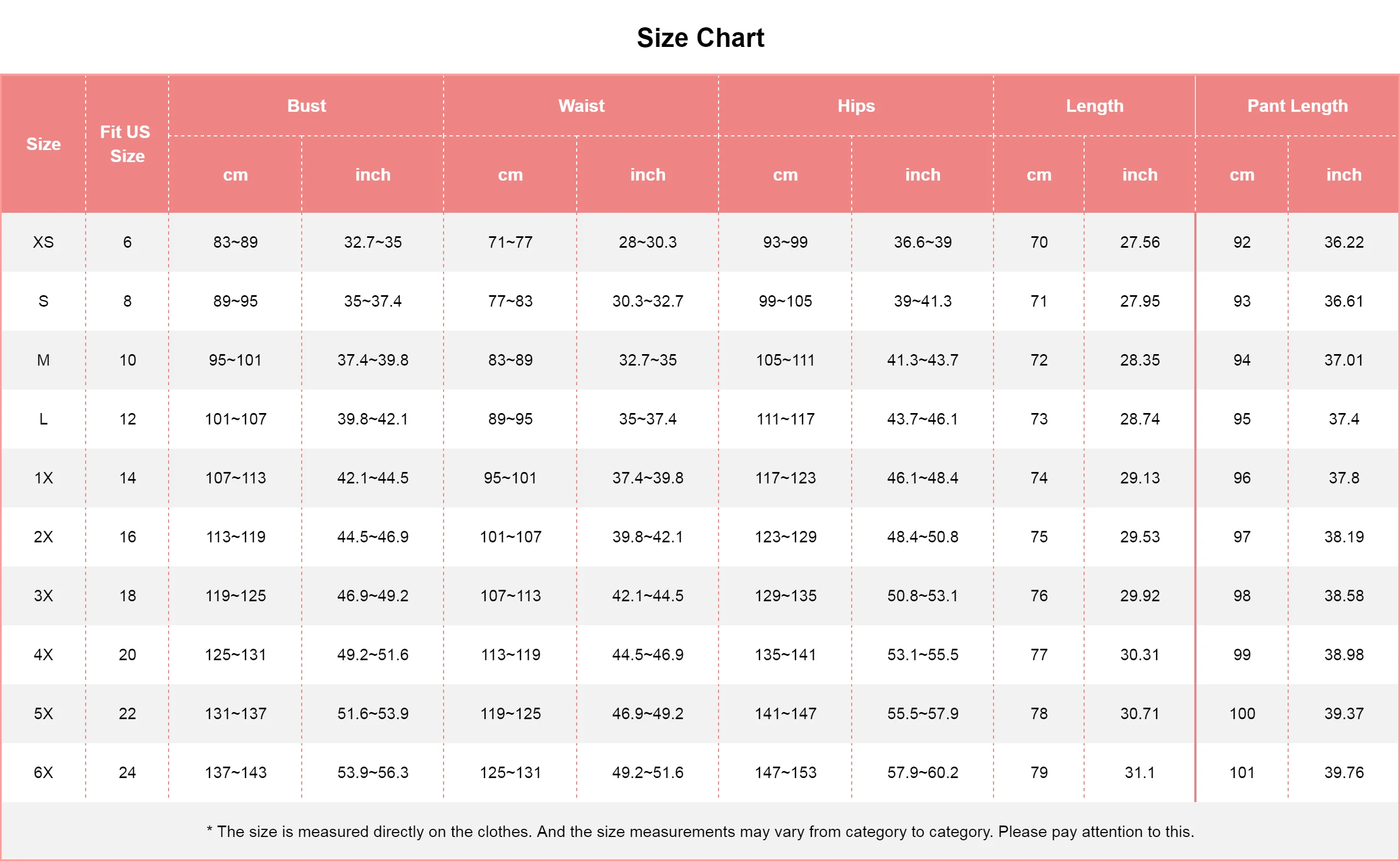Select pant length inch value "39.76"
This screenshot has height=861, width=1400.
pyautogui.click(x=1344, y=773)
